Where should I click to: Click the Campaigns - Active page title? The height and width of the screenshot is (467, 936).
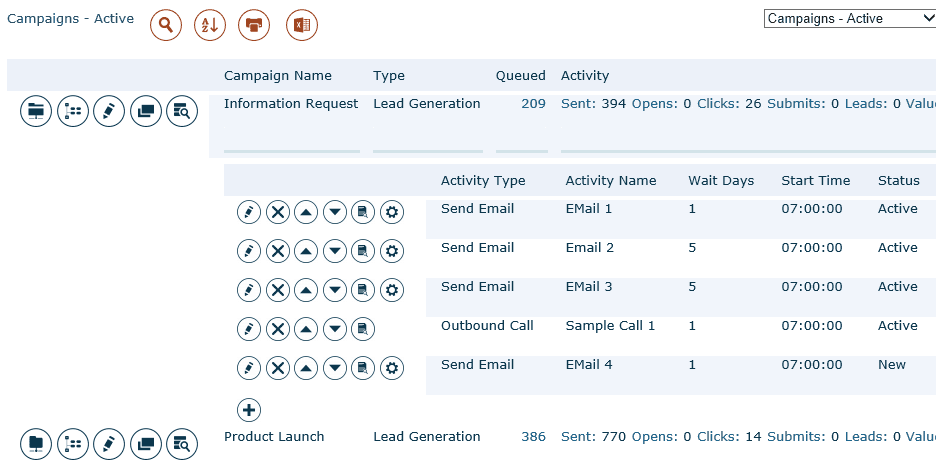tap(70, 19)
